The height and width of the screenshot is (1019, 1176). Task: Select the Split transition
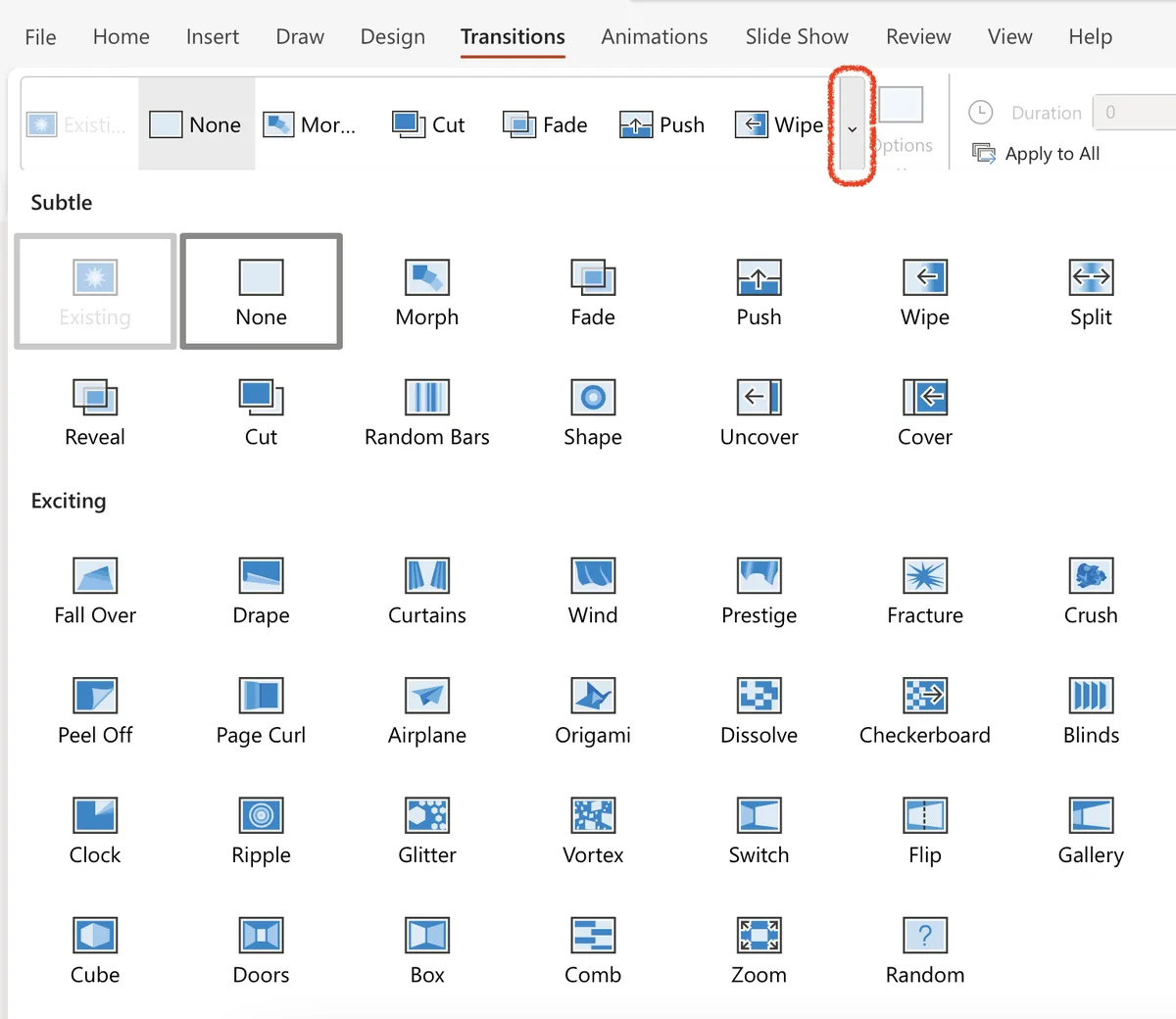[x=1091, y=293]
